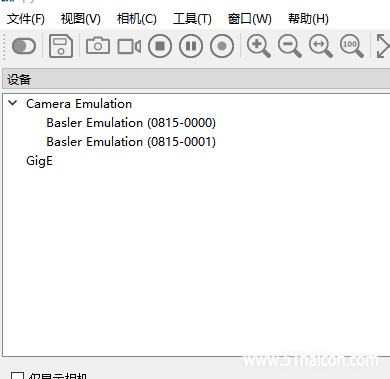This screenshot has height=379, width=390.
Task: Zoom in with the plus magnifier
Action: [x=259, y=46]
